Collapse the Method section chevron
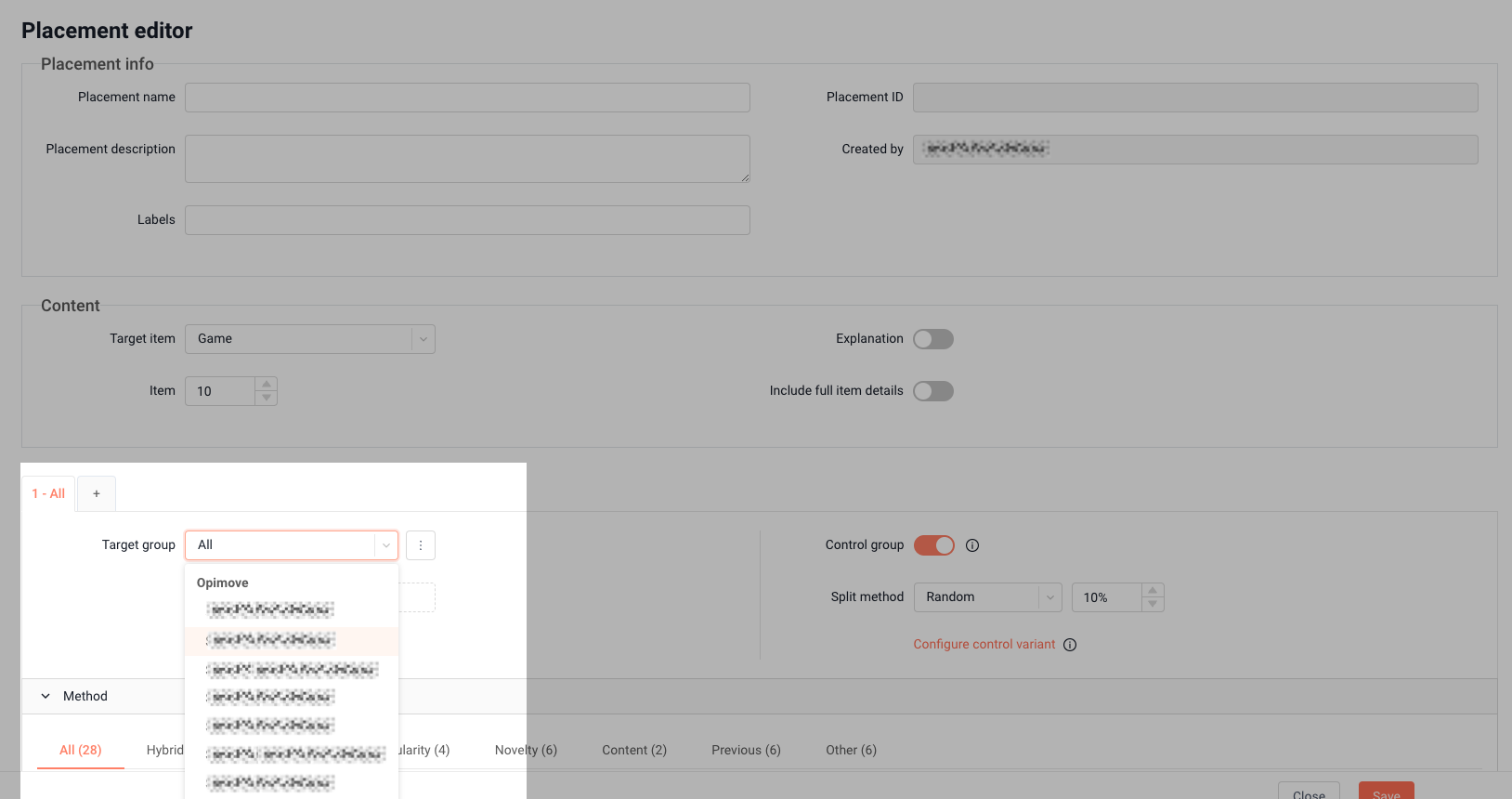1512x799 pixels. (46, 696)
